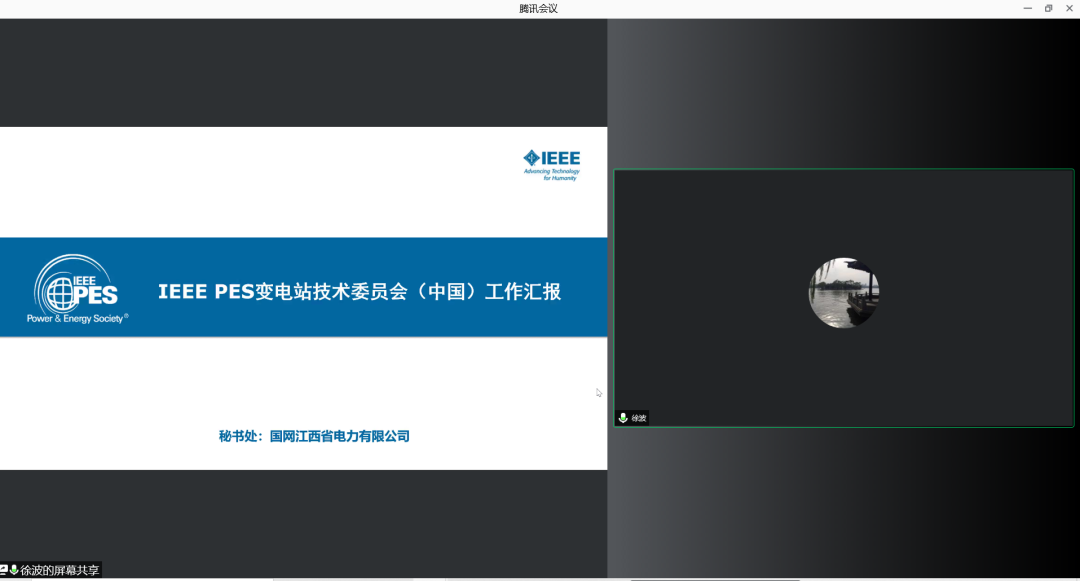The height and width of the screenshot is (581, 1080).
Task: Click the slide title IEEE PES变电站技术委员会（中国）工作汇报
Action: click(360, 291)
